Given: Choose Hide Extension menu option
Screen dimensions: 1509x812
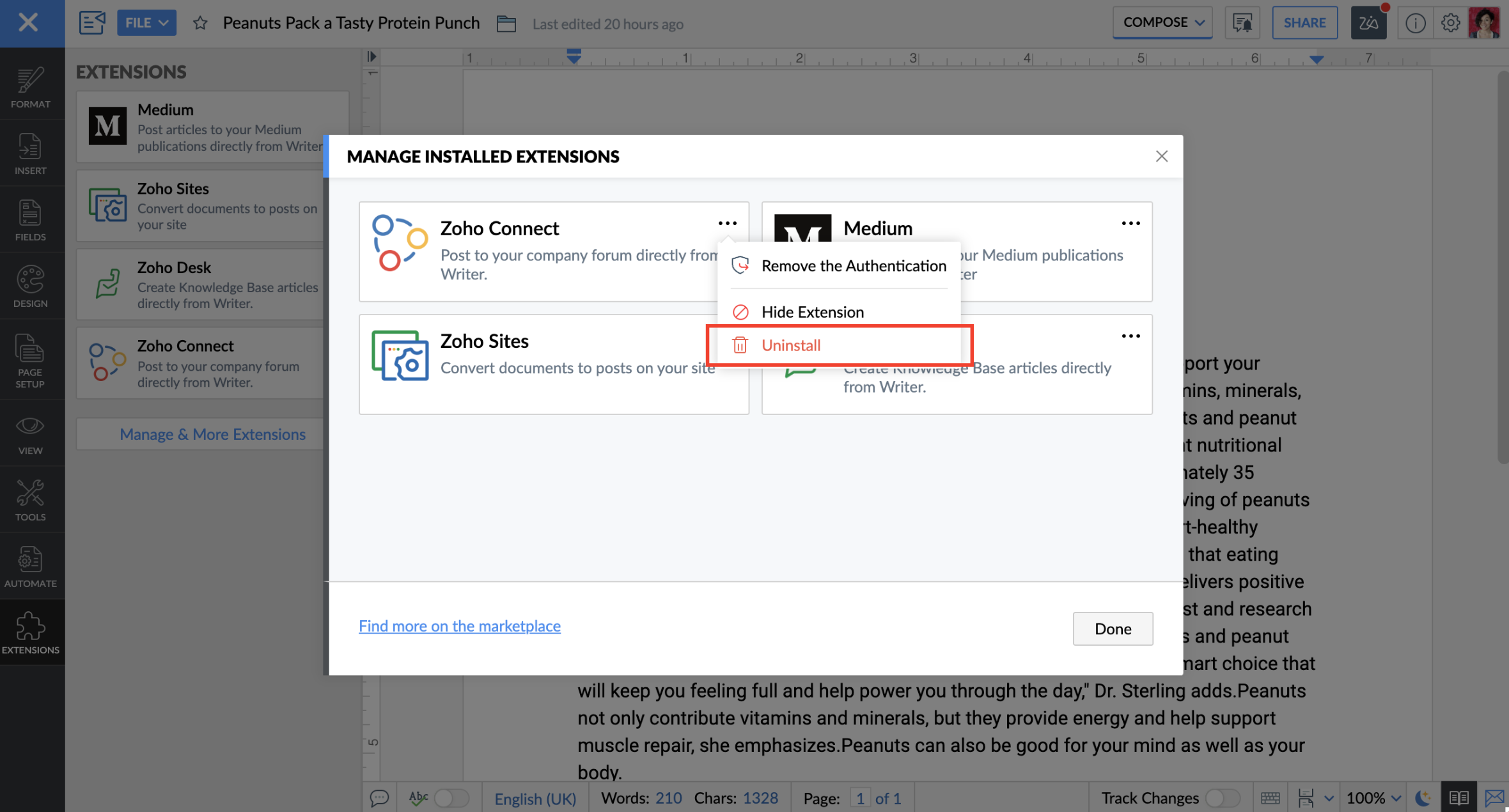Looking at the screenshot, I should pyautogui.click(x=812, y=312).
